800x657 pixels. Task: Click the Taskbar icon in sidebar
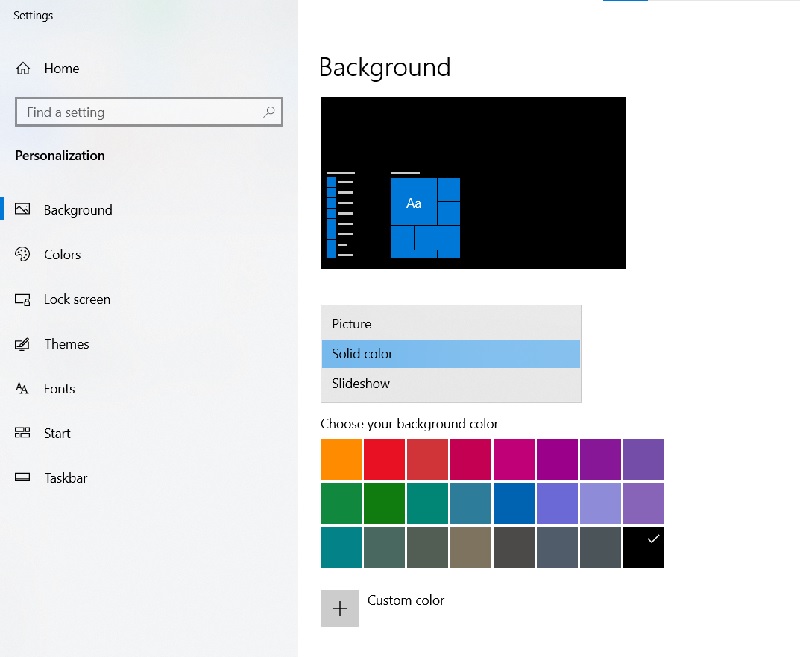click(x=23, y=478)
